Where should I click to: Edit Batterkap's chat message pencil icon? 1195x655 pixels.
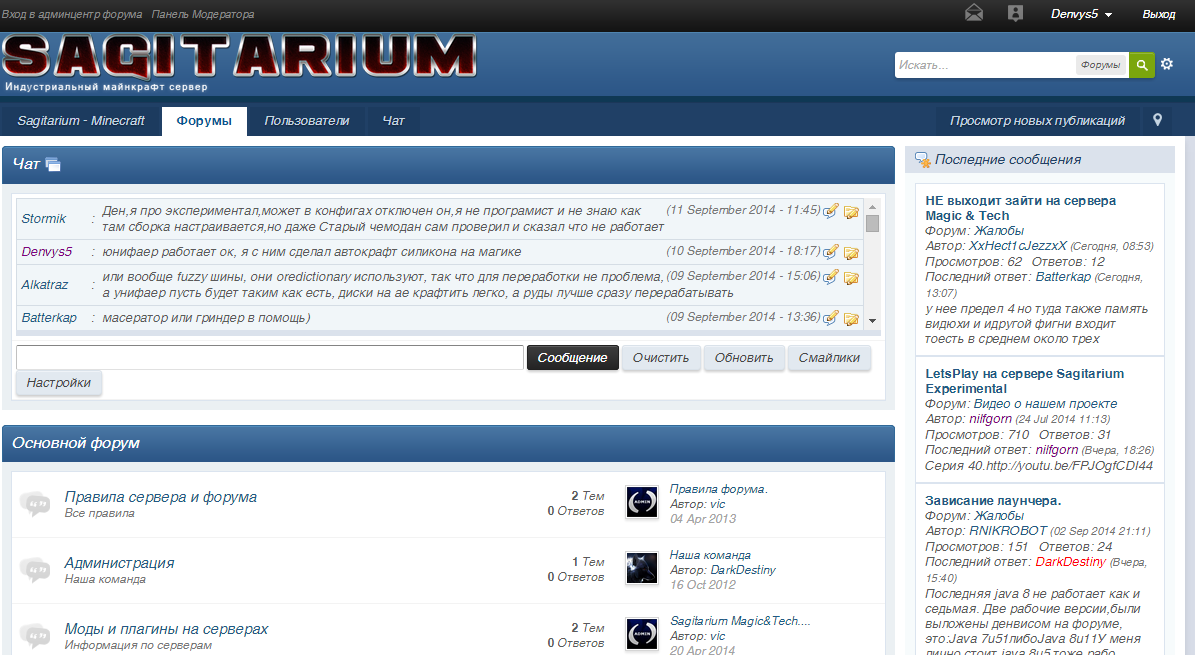831,317
